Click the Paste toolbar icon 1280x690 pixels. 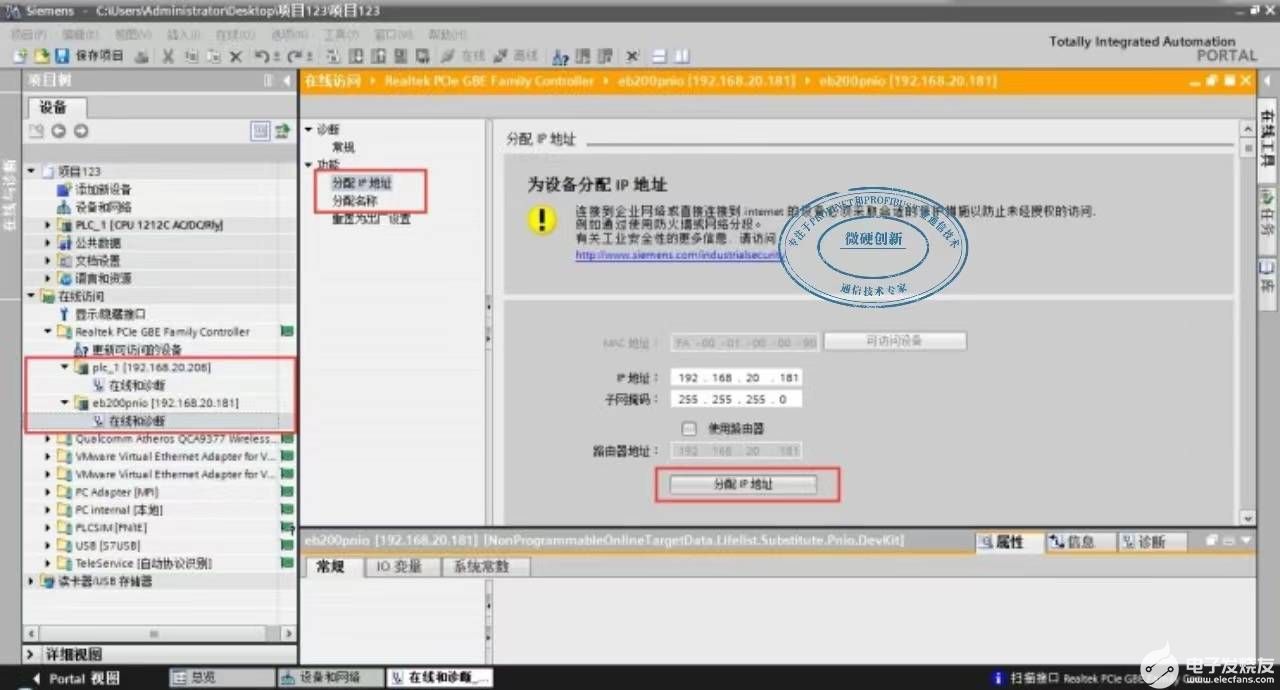pos(214,56)
